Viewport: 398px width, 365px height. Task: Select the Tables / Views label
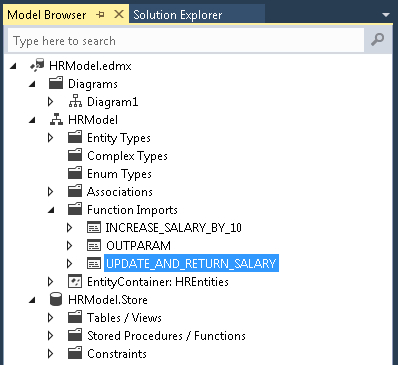[124, 318]
